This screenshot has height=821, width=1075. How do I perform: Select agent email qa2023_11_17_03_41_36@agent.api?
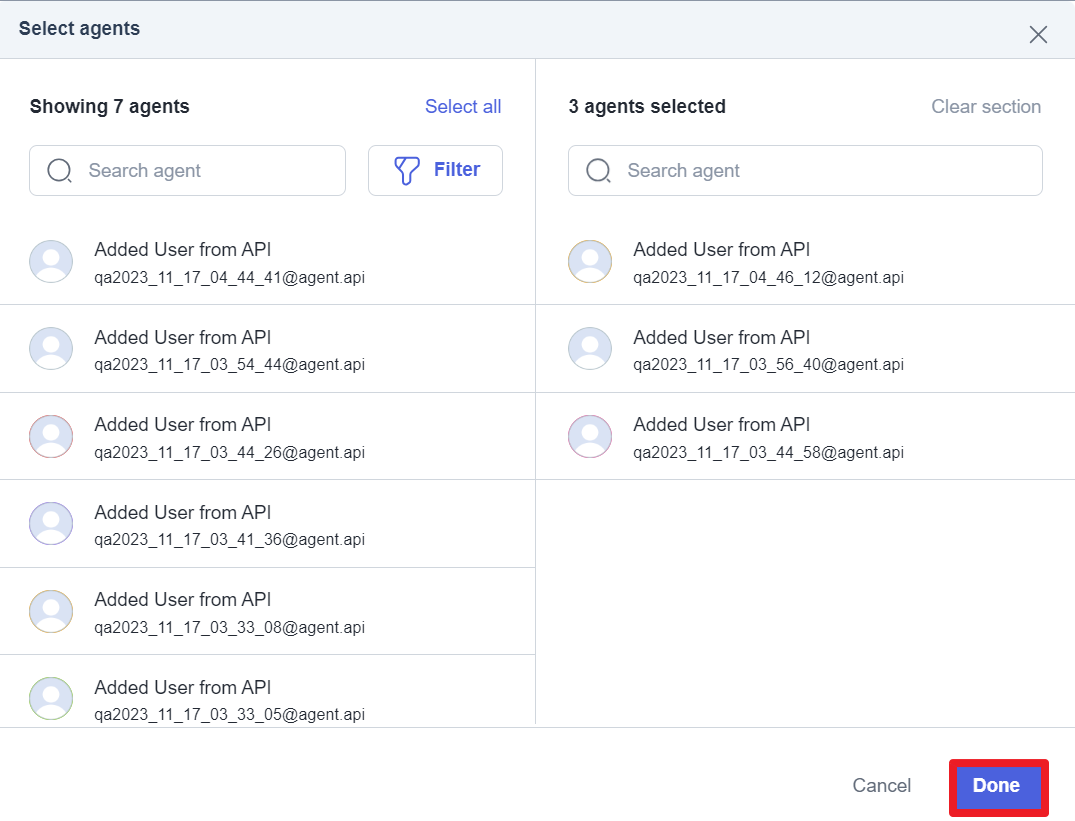point(229,539)
